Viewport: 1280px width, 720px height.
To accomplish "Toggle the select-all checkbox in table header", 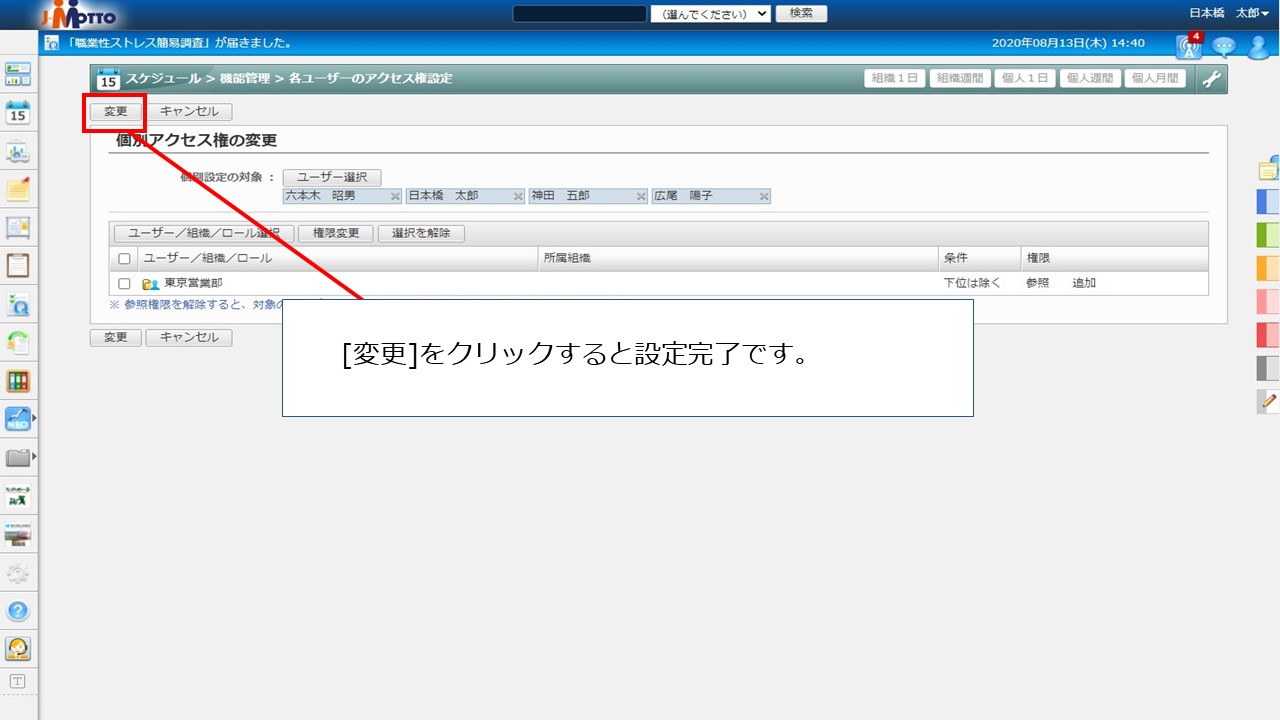I will click(125, 259).
